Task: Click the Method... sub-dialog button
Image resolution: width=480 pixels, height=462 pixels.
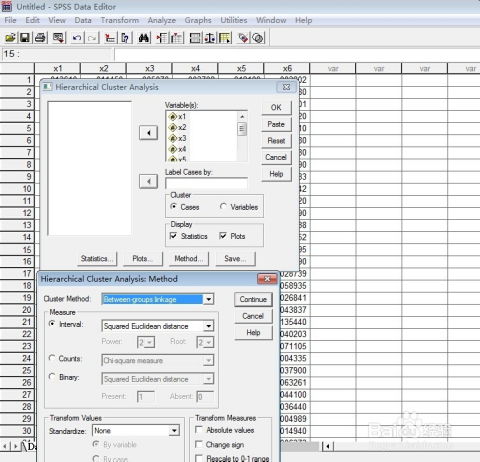Action: tap(189, 259)
